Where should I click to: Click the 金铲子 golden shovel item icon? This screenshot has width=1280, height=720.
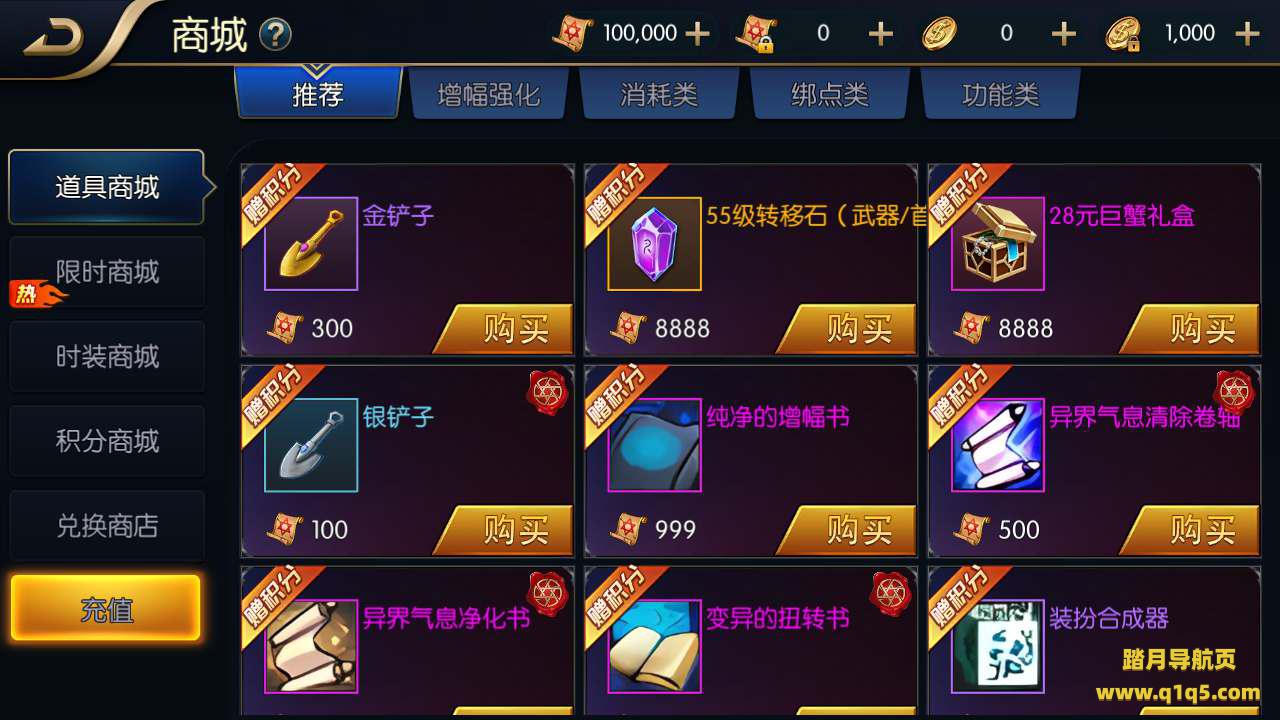[311, 244]
